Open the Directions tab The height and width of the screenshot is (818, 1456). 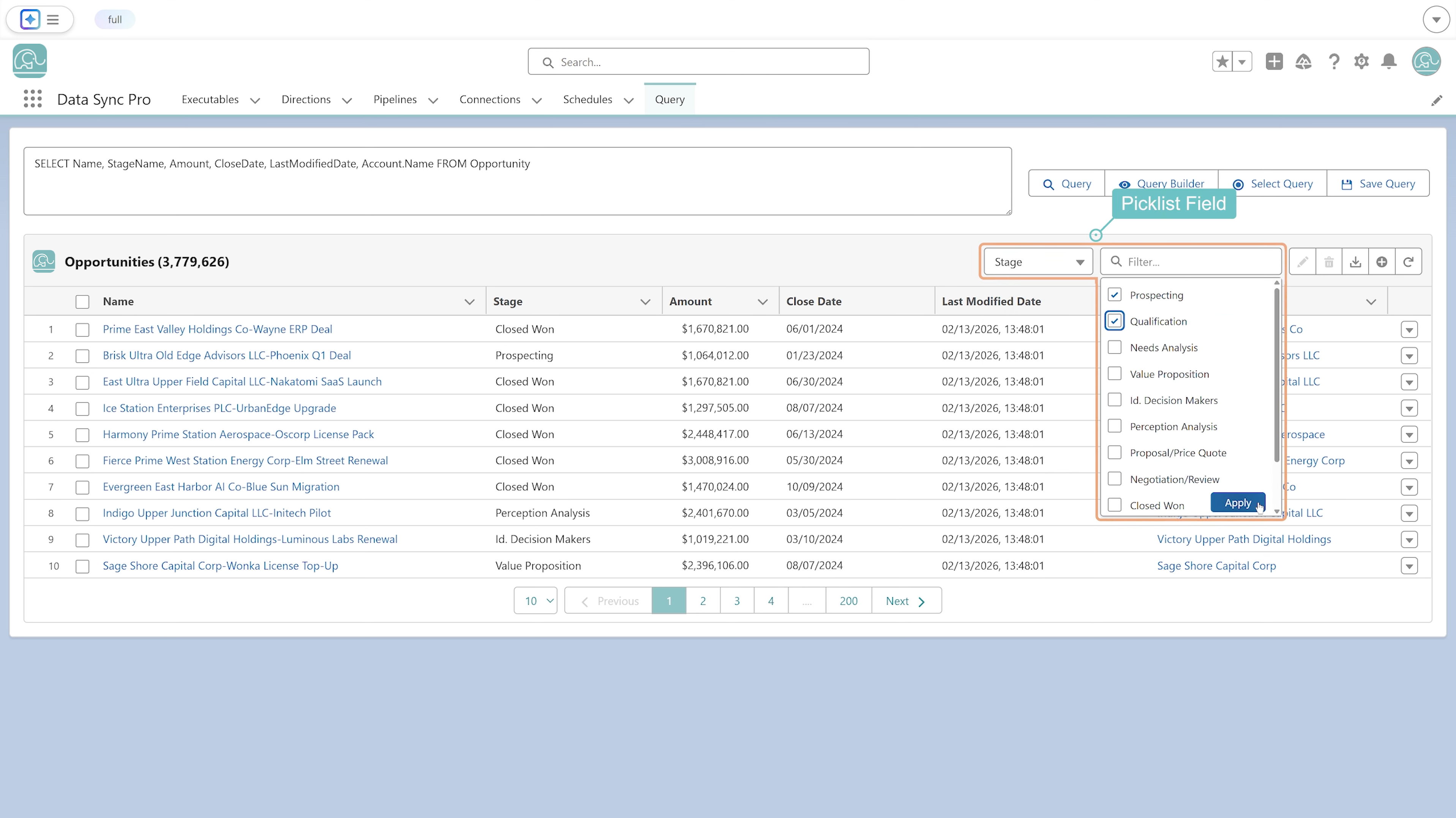point(306,99)
